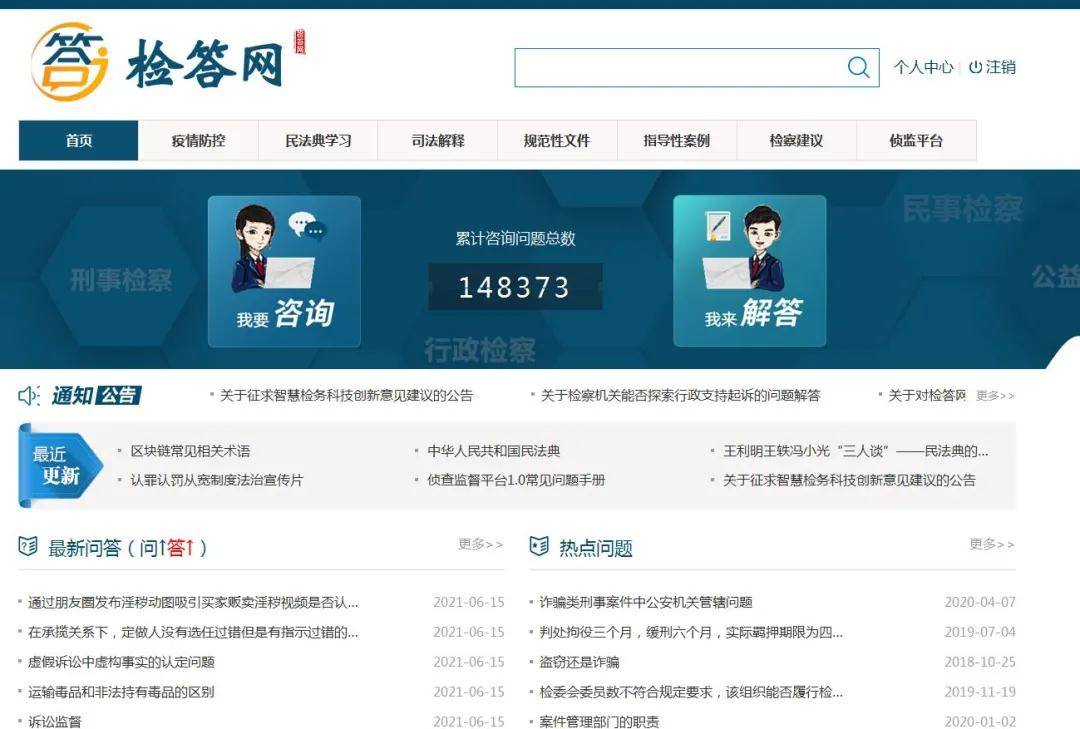Go to the 侦监平台 tab
This screenshot has width=1080, height=729.
[x=916, y=141]
